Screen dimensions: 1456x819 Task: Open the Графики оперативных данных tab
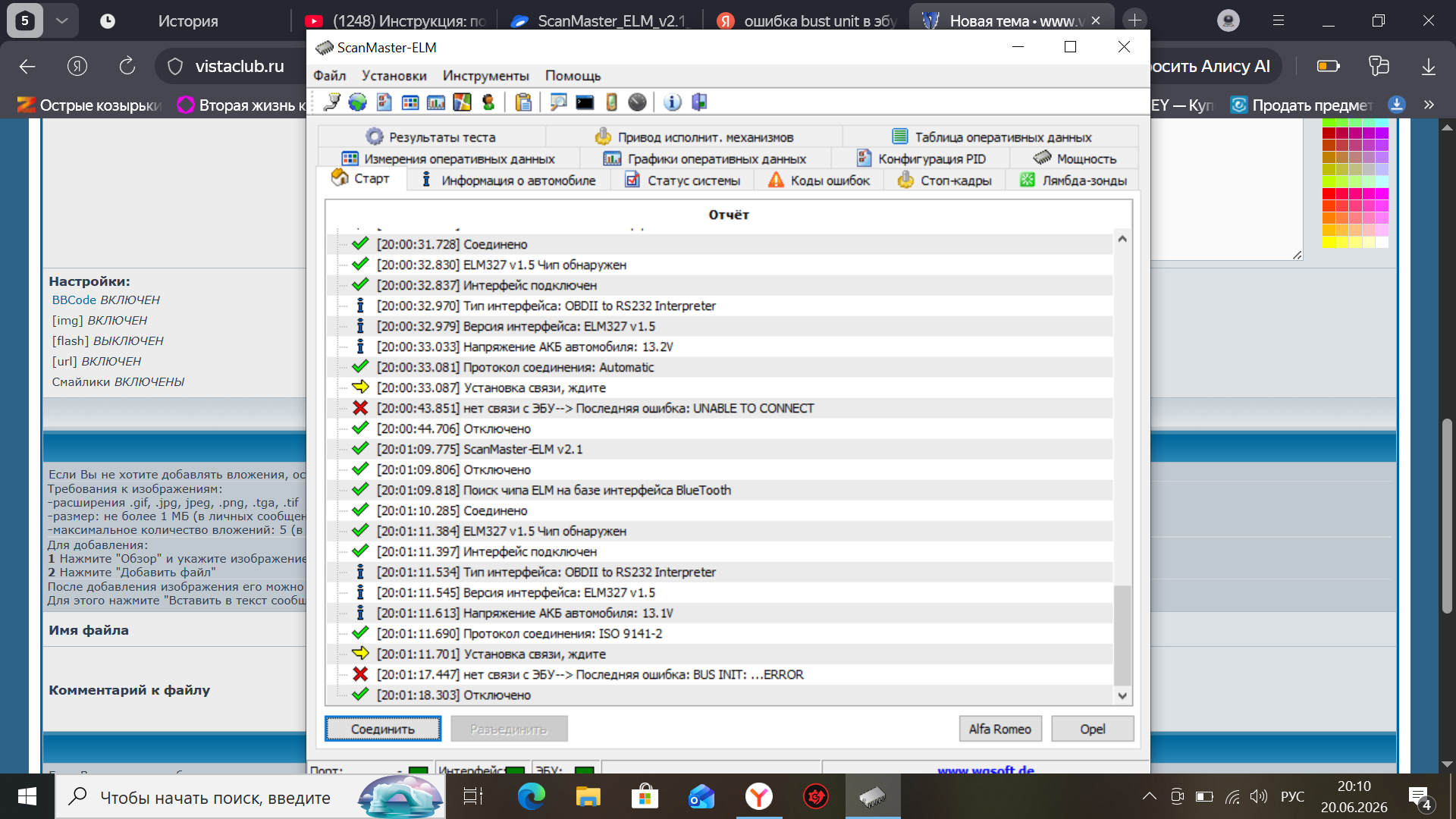pyautogui.click(x=705, y=158)
